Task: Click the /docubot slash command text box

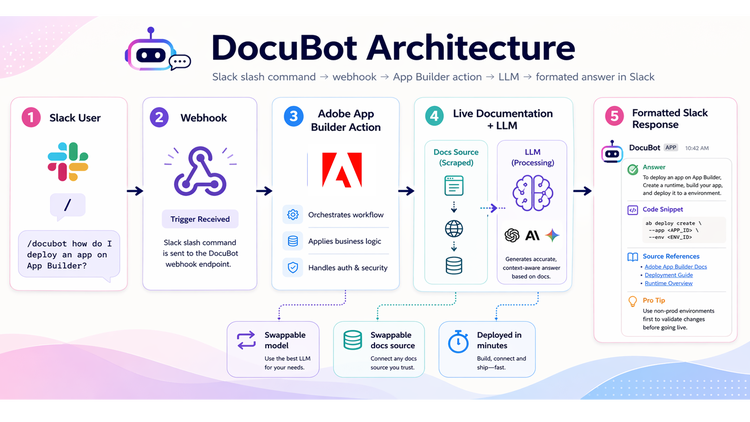Action: click(68, 254)
